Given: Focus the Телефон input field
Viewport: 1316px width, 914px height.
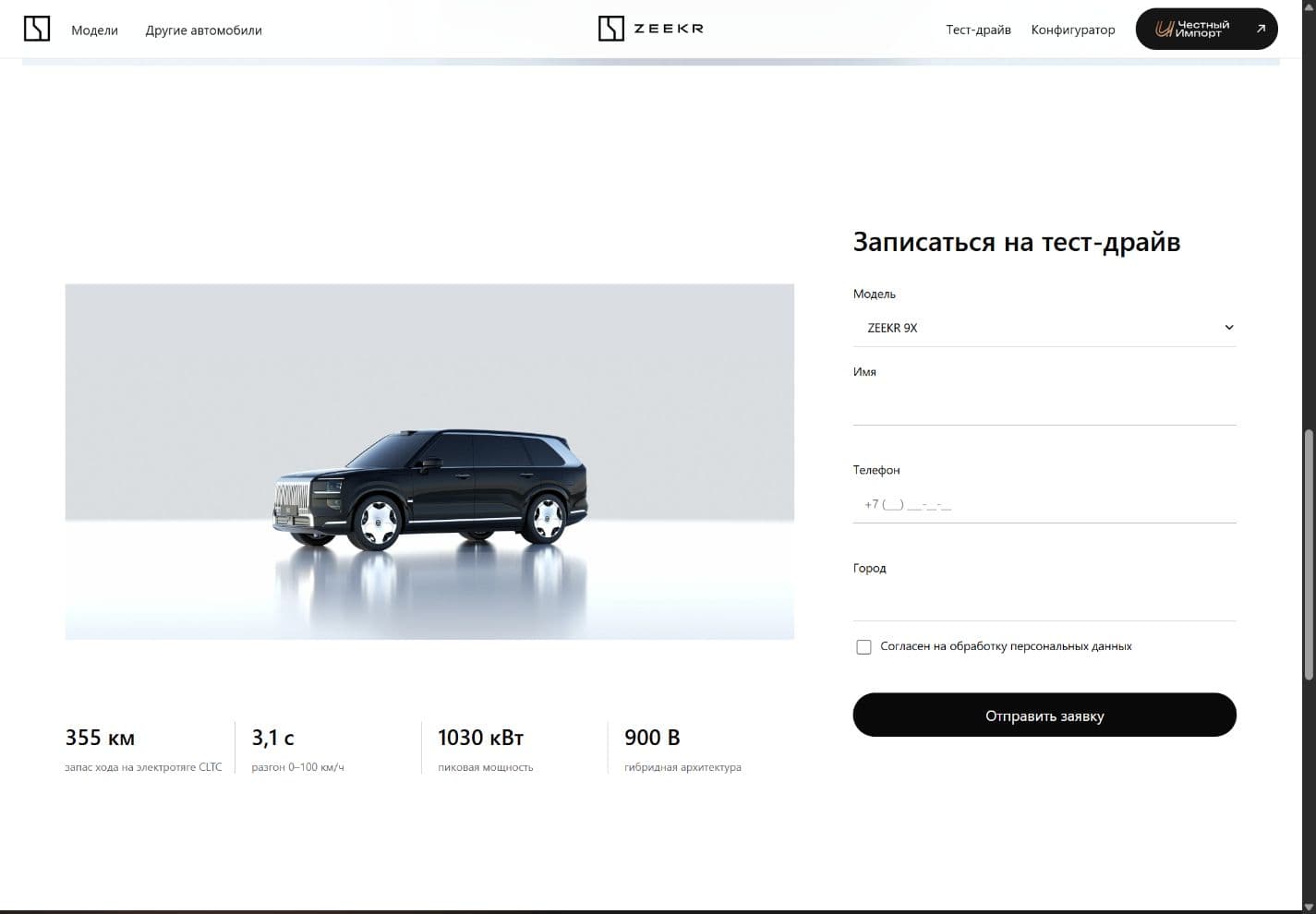Looking at the screenshot, I should point(1044,504).
